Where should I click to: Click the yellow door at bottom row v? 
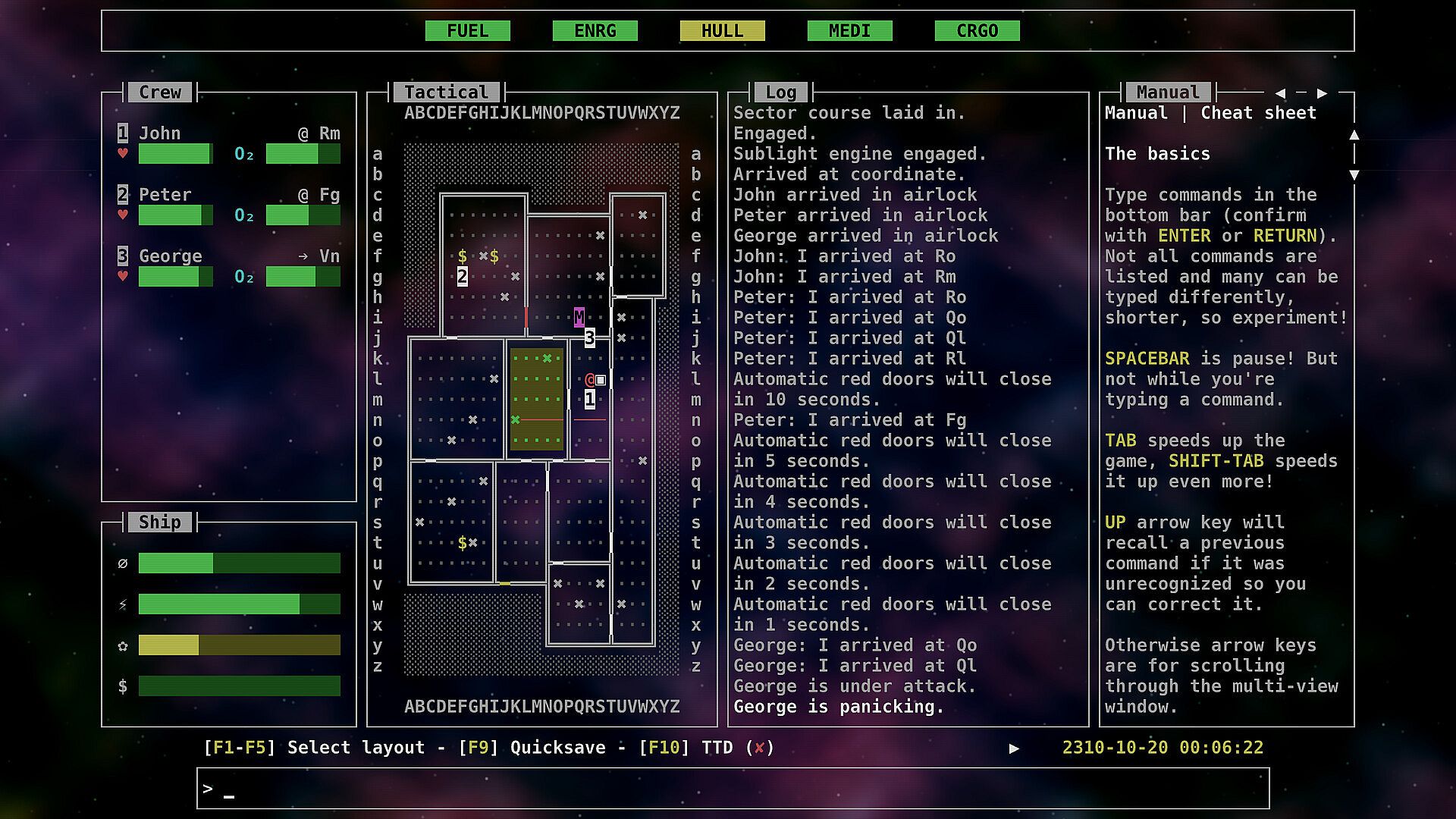coord(505,583)
